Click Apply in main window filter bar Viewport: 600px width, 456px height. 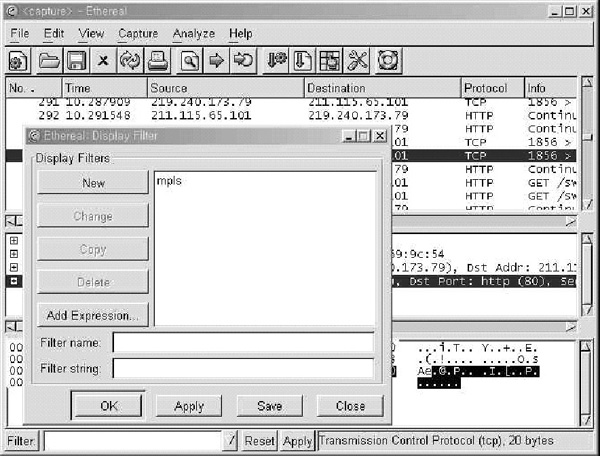coord(298,441)
